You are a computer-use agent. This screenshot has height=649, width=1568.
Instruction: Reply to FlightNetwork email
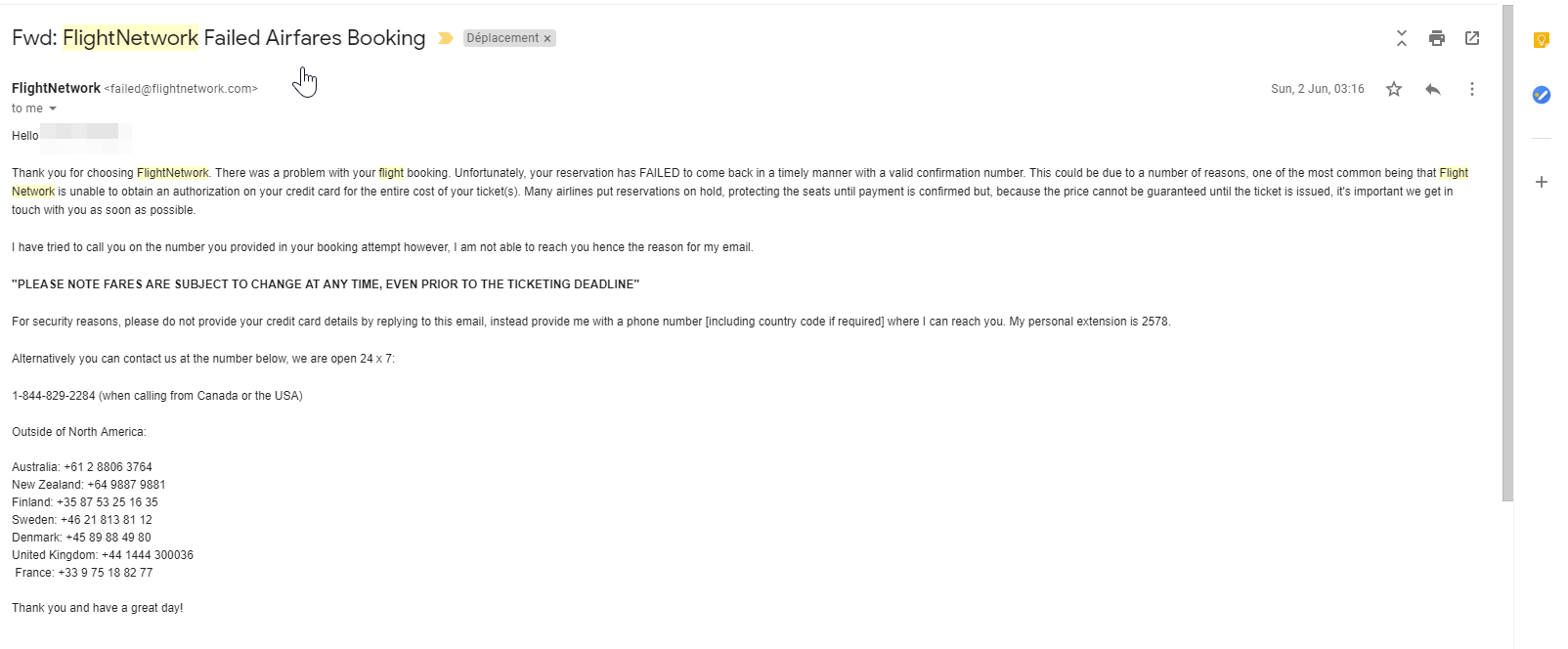[x=1433, y=89]
